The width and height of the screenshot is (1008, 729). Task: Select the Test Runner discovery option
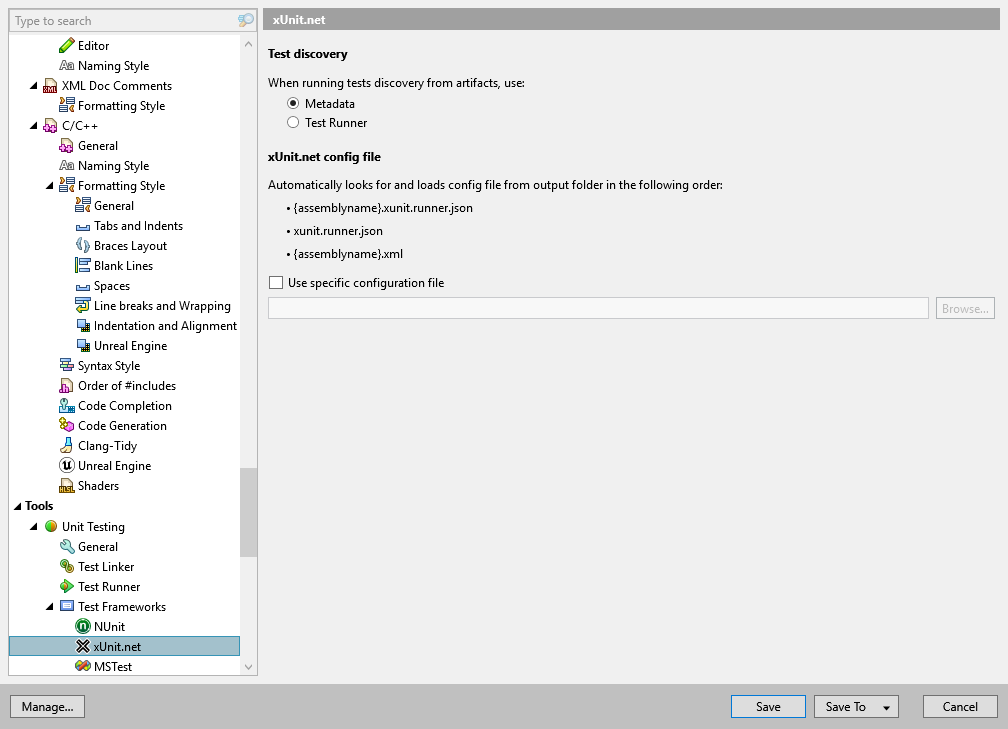coord(293,122)
